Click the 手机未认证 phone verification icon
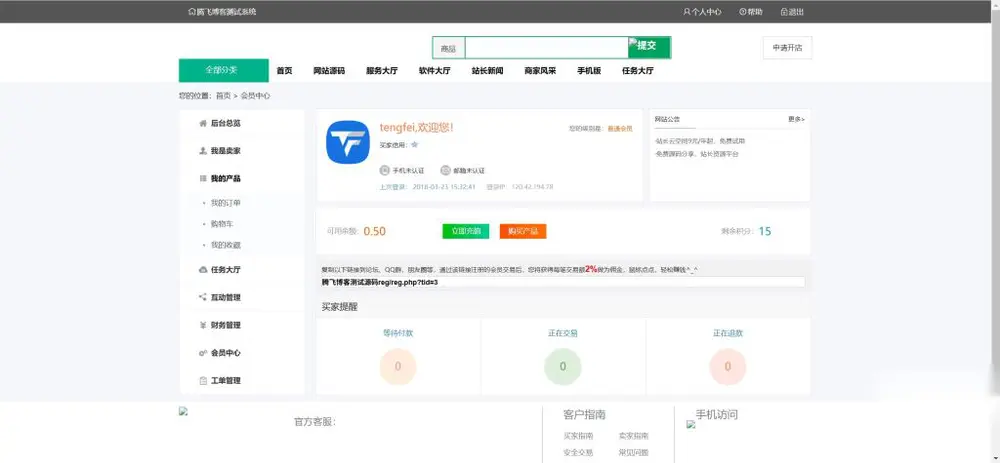The height and width of the screenshot is (463, 1000). (384, 170)
